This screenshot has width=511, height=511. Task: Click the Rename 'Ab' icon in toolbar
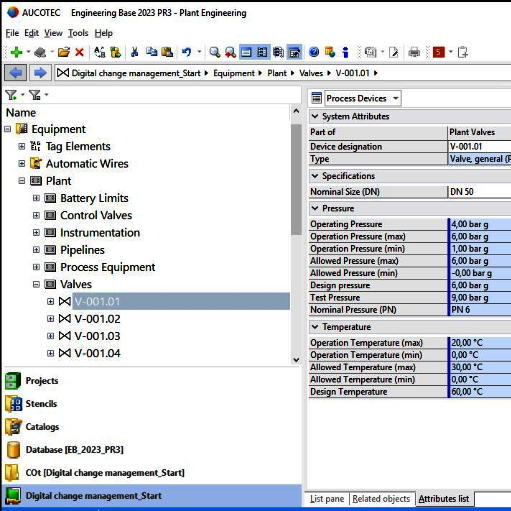coord(99,52)
